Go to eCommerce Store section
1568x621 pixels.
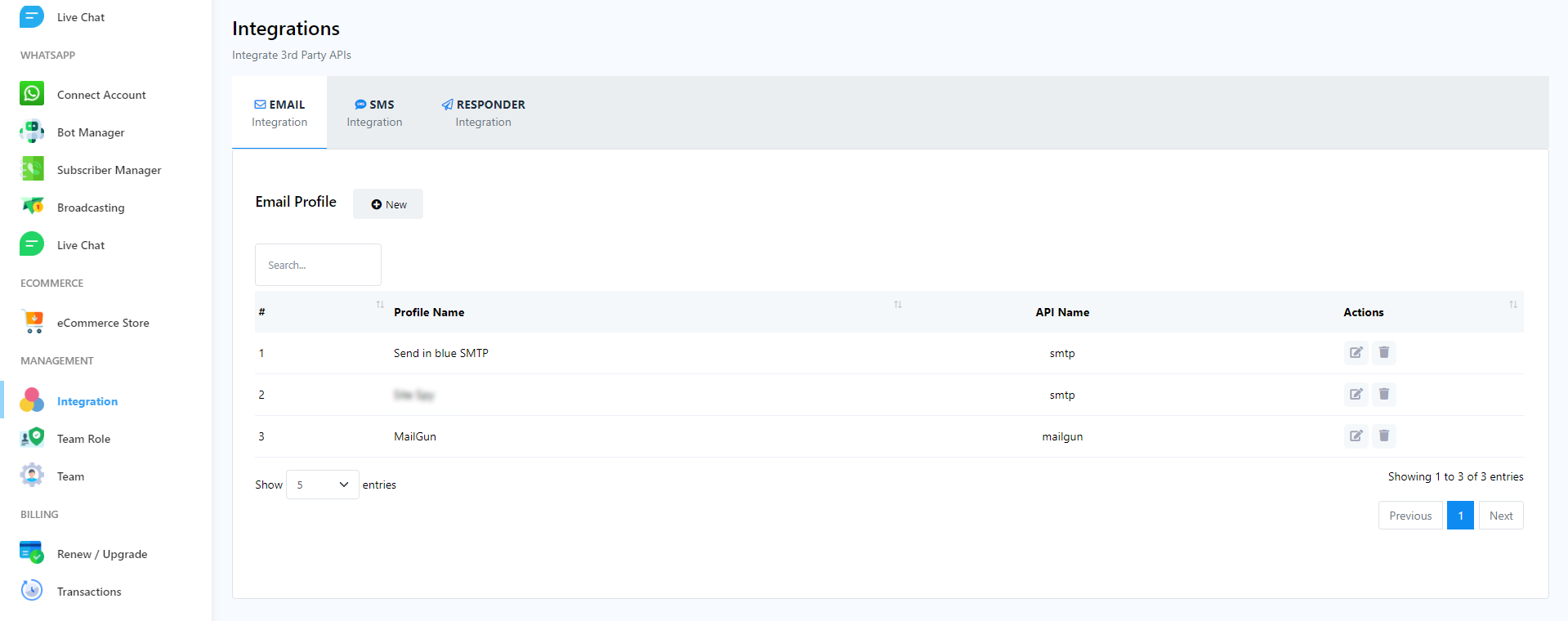click(102, 323)
